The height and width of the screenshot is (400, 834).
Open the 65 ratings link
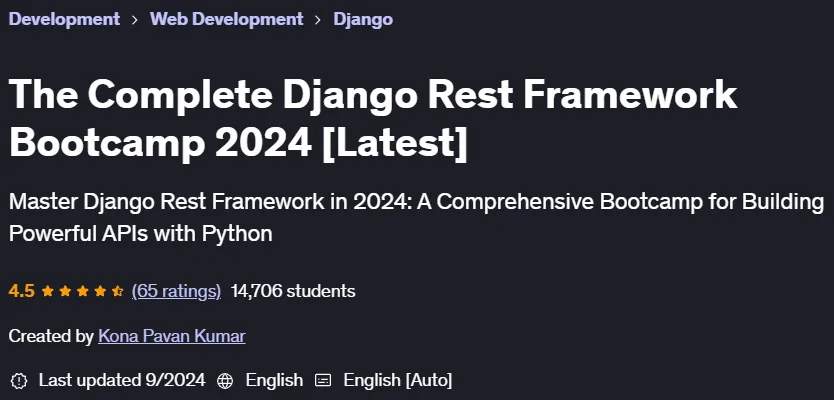[x=176, y=291]
